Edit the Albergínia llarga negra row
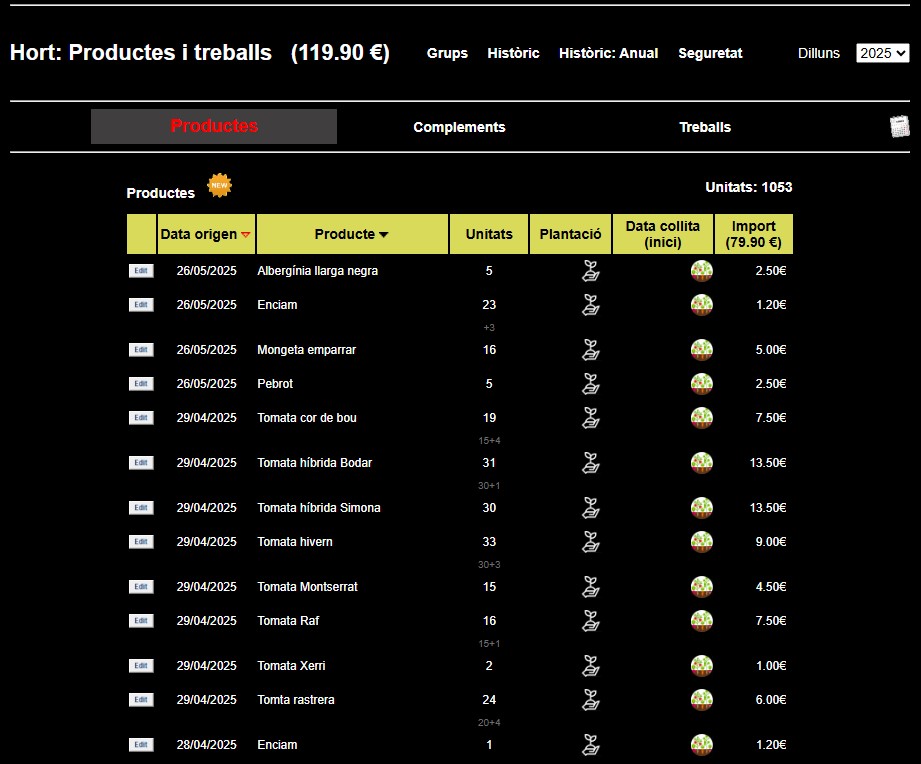 (141, 271)
